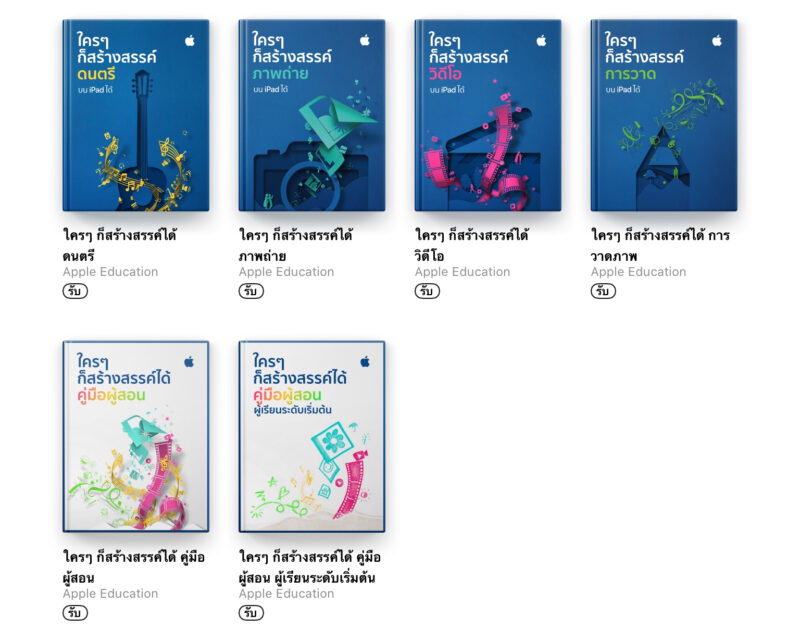The width and height of the screenshot is (800, 642).
Task: Get the คู่มือผู้สอน teacher guide via รับ
Action: [x=75, y=612]
